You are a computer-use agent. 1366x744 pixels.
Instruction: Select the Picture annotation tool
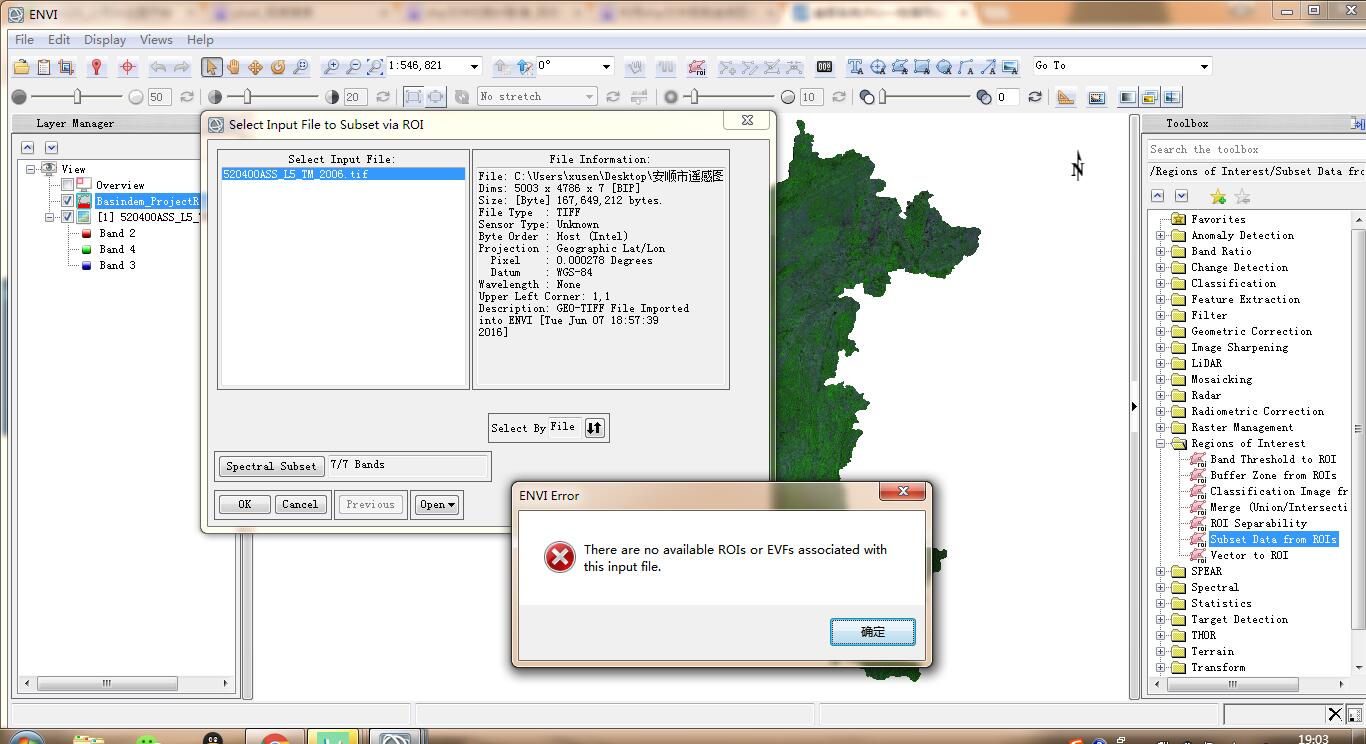(1009, 67)
